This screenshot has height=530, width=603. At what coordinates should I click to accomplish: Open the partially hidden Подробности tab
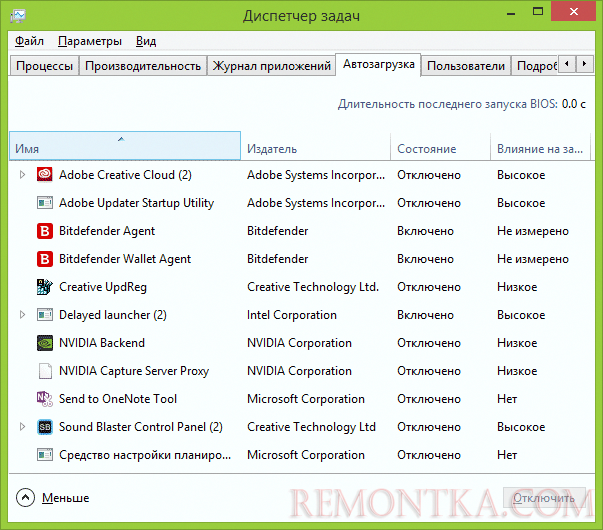click(535, 66)
